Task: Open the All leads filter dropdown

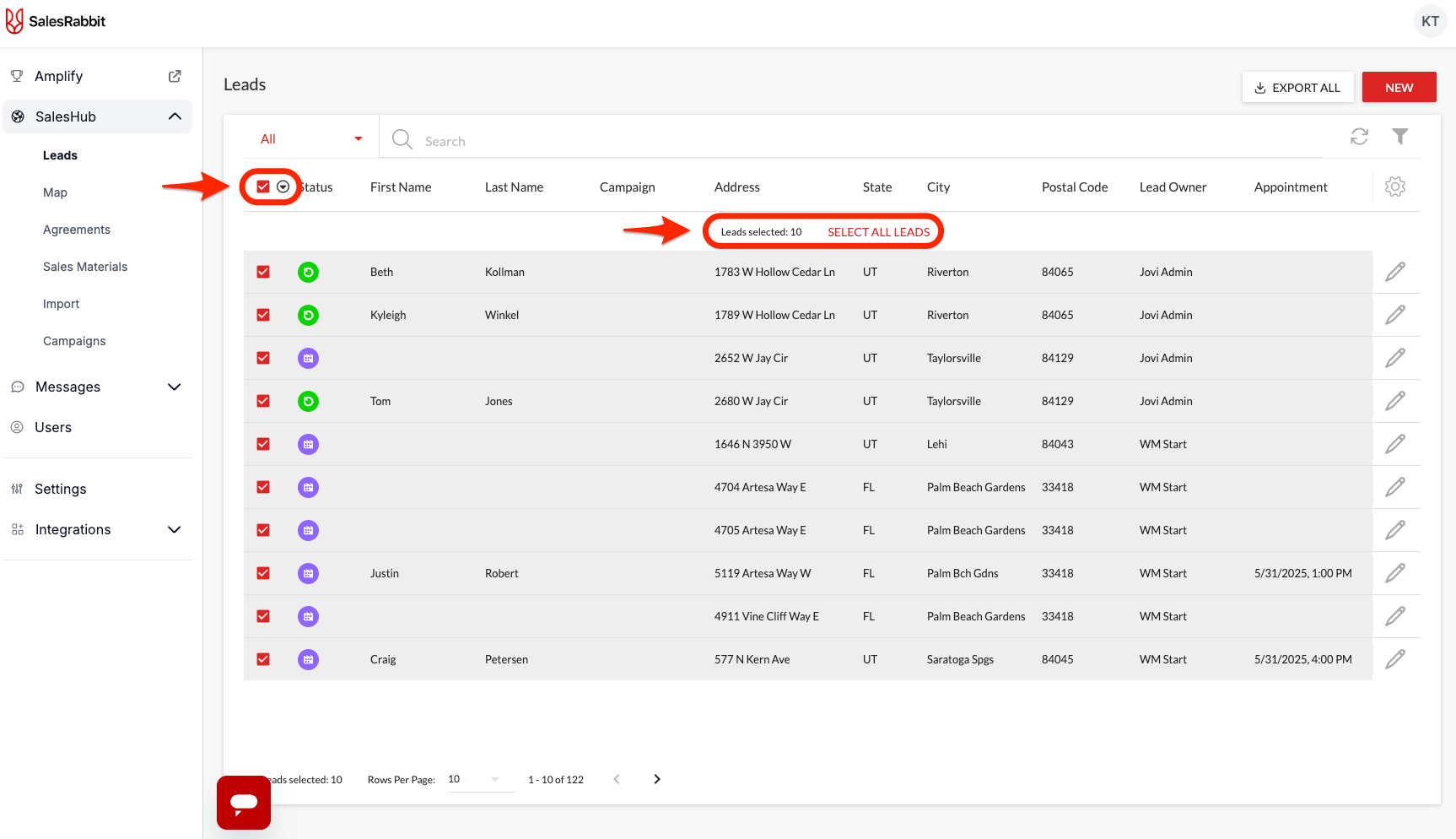Action: tap(310, 138)
